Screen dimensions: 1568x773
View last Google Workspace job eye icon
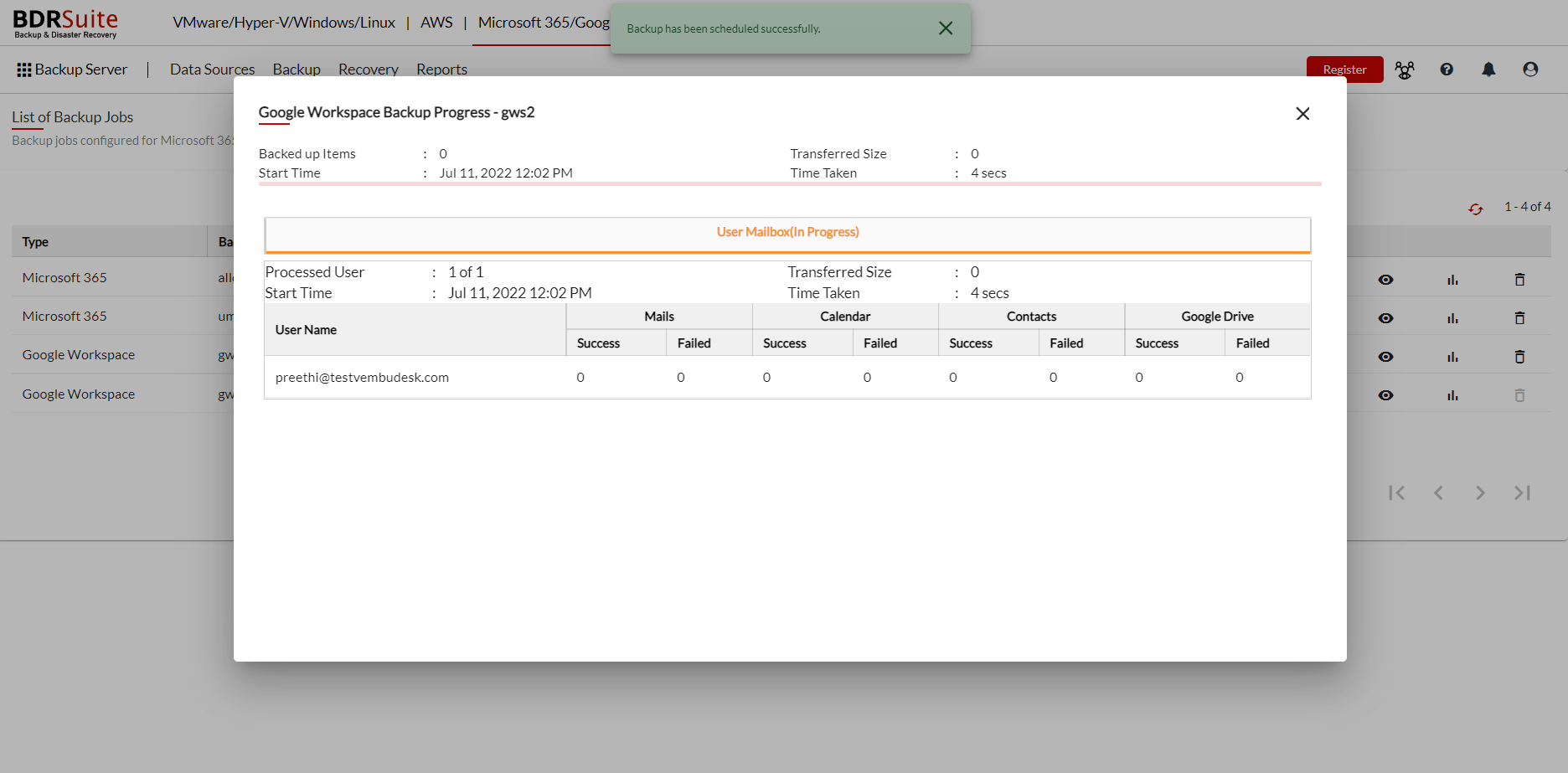click(1386, 395)
